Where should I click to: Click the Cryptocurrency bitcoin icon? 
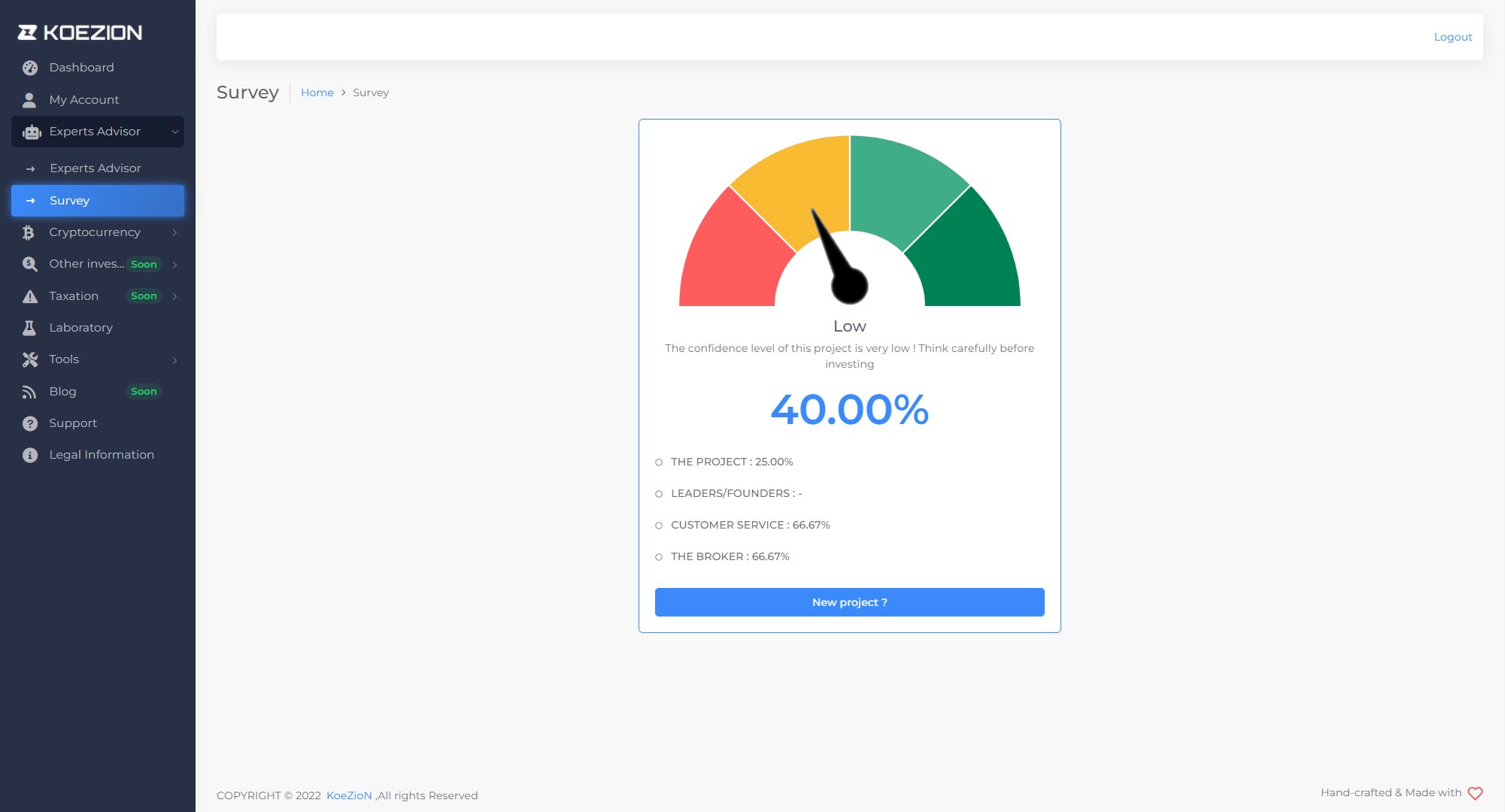coord(29,232)
